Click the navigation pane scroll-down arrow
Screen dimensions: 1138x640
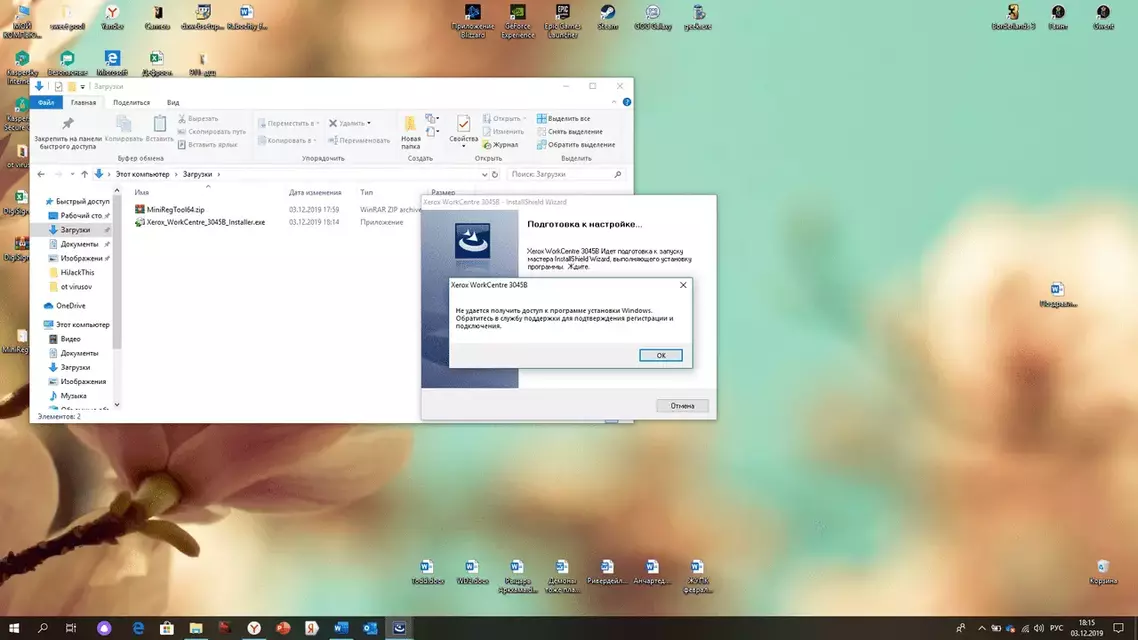click(117, 405)
